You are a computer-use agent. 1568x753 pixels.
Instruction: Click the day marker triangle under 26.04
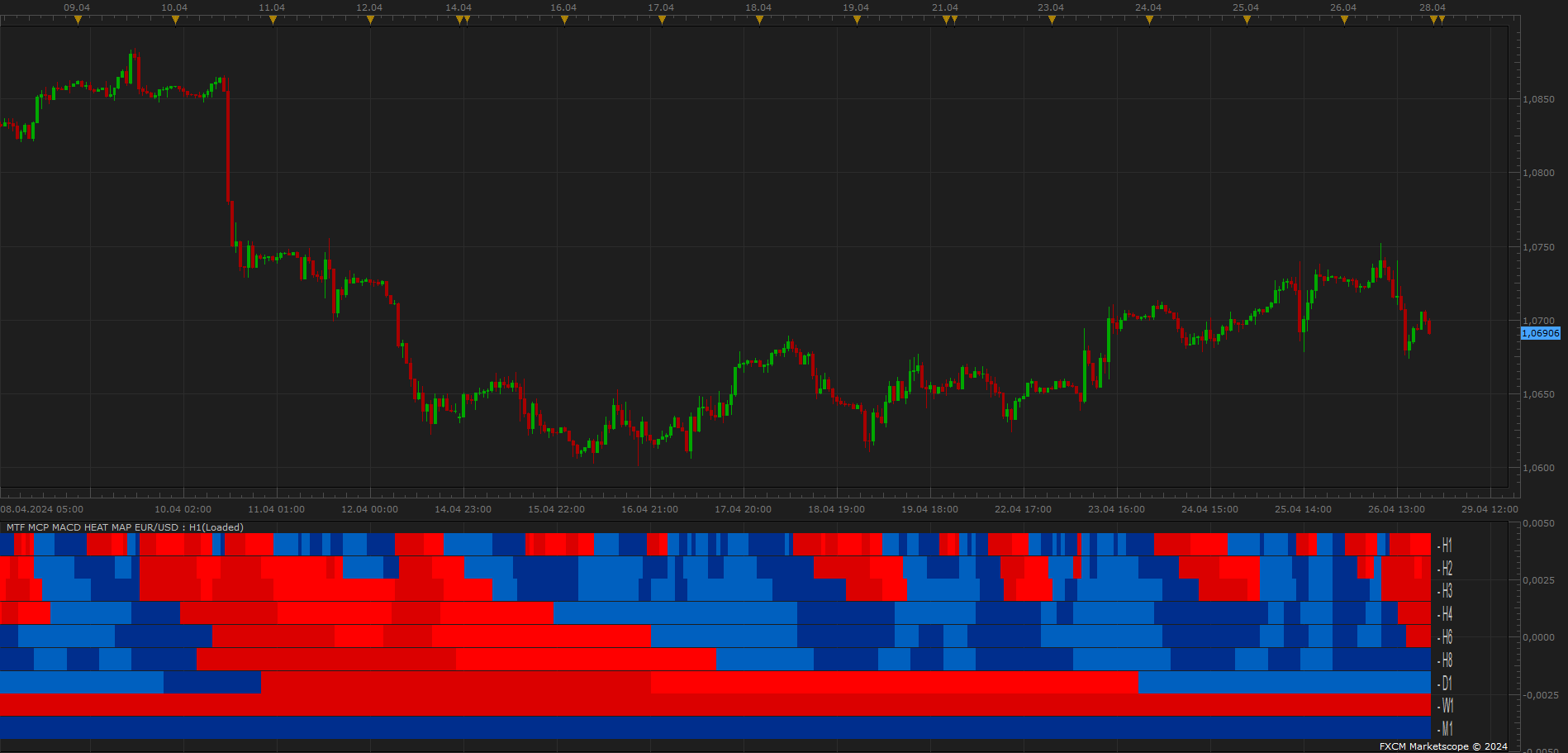[x=1344, y=20]
